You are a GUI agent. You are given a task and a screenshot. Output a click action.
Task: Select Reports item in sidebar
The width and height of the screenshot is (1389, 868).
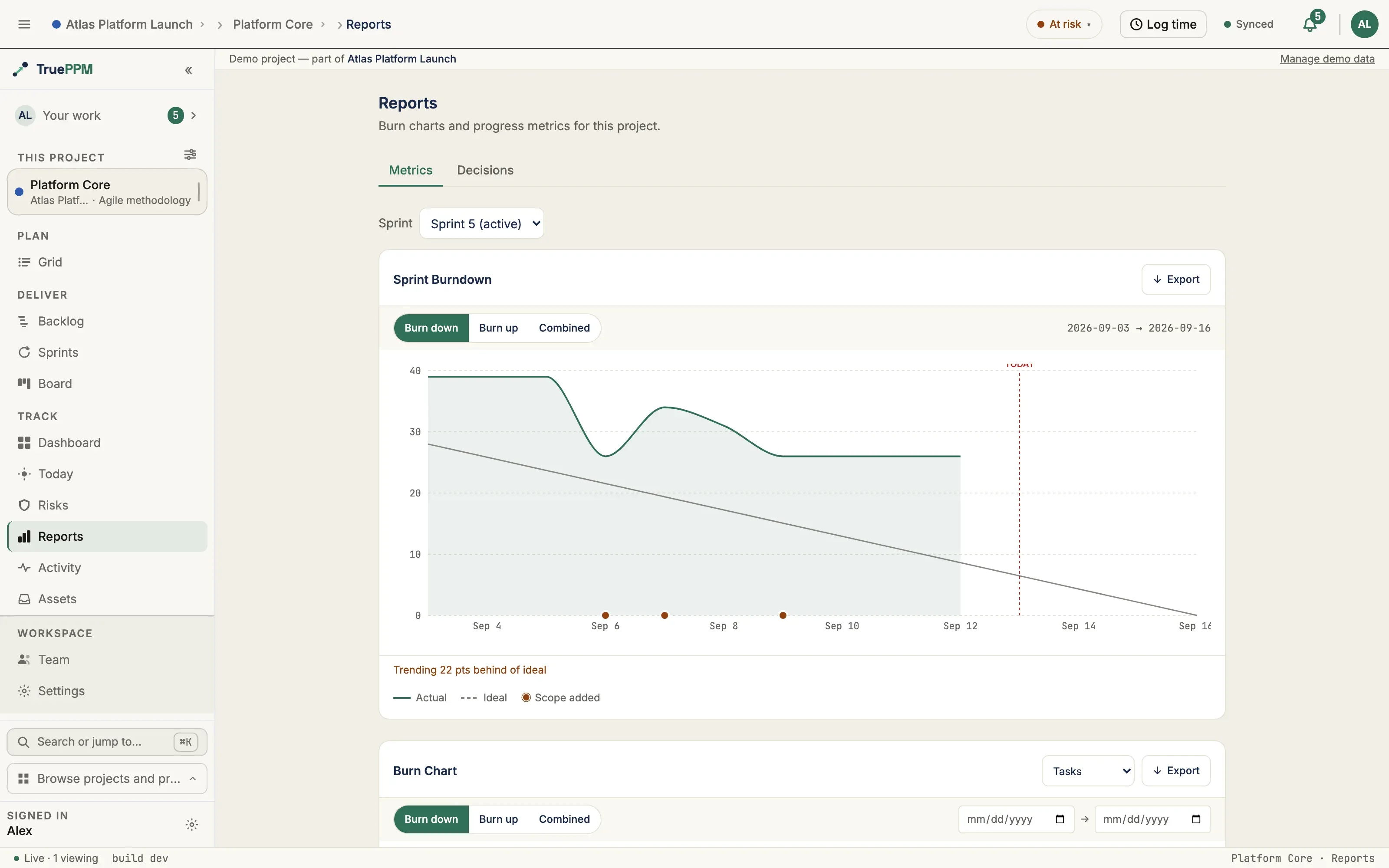pos(107,536)
